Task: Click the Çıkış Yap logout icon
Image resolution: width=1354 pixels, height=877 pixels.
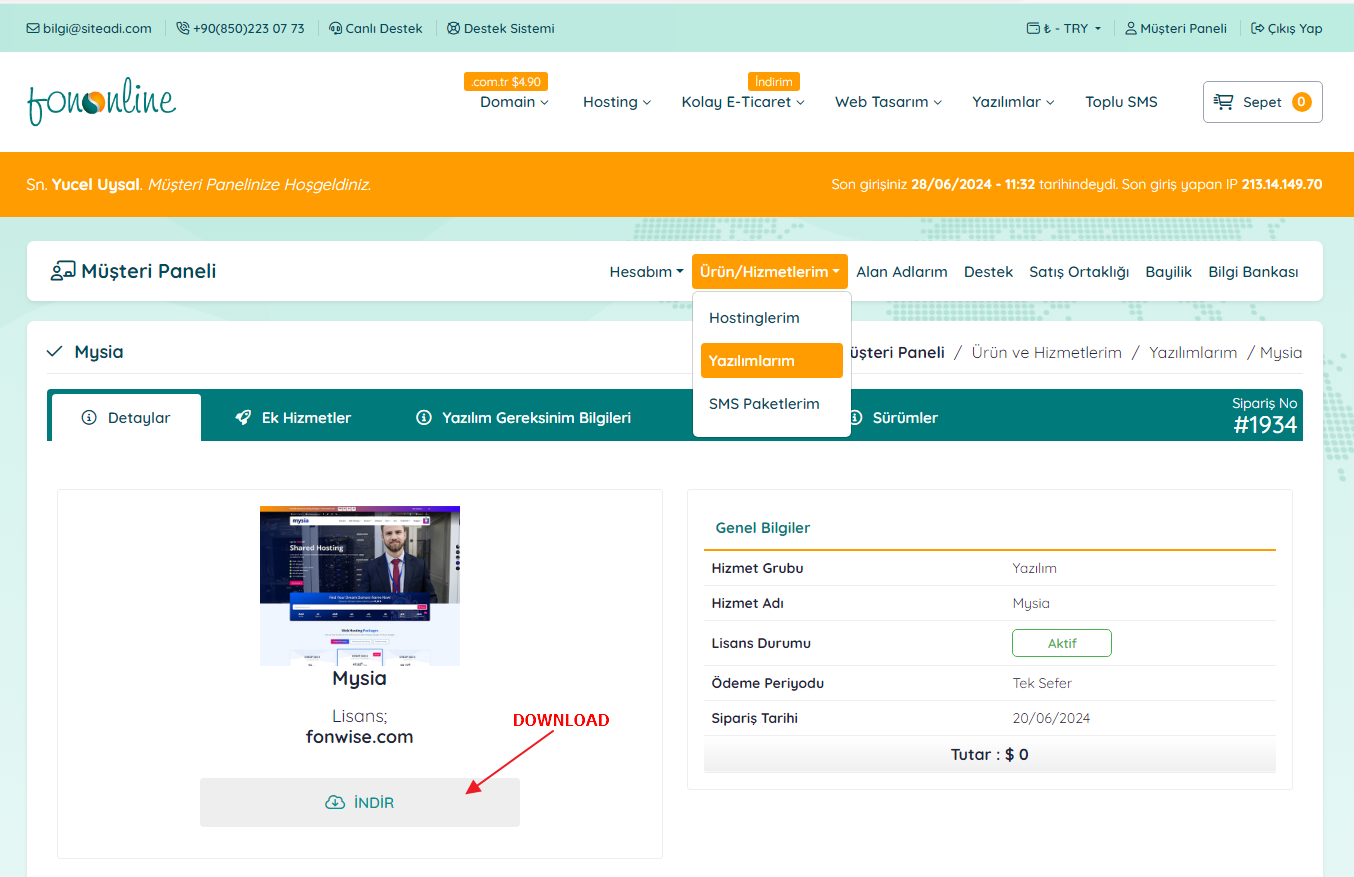Action: (x=1257, y=28)
